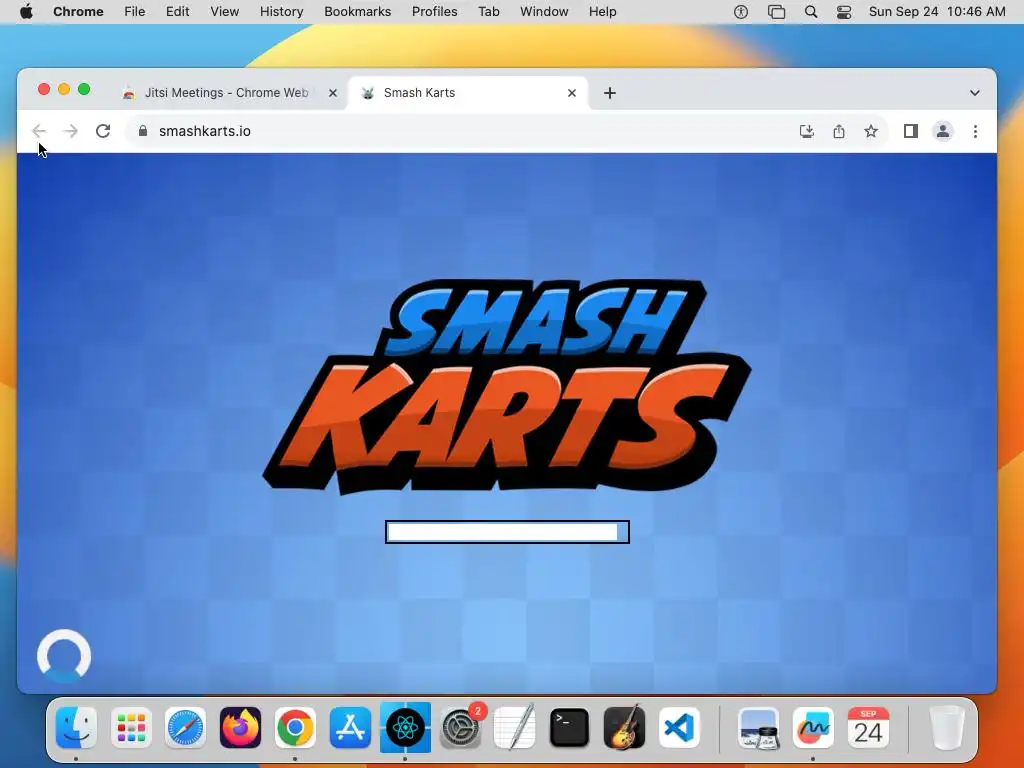Open the React atom app in the Dock

[405, 728]
